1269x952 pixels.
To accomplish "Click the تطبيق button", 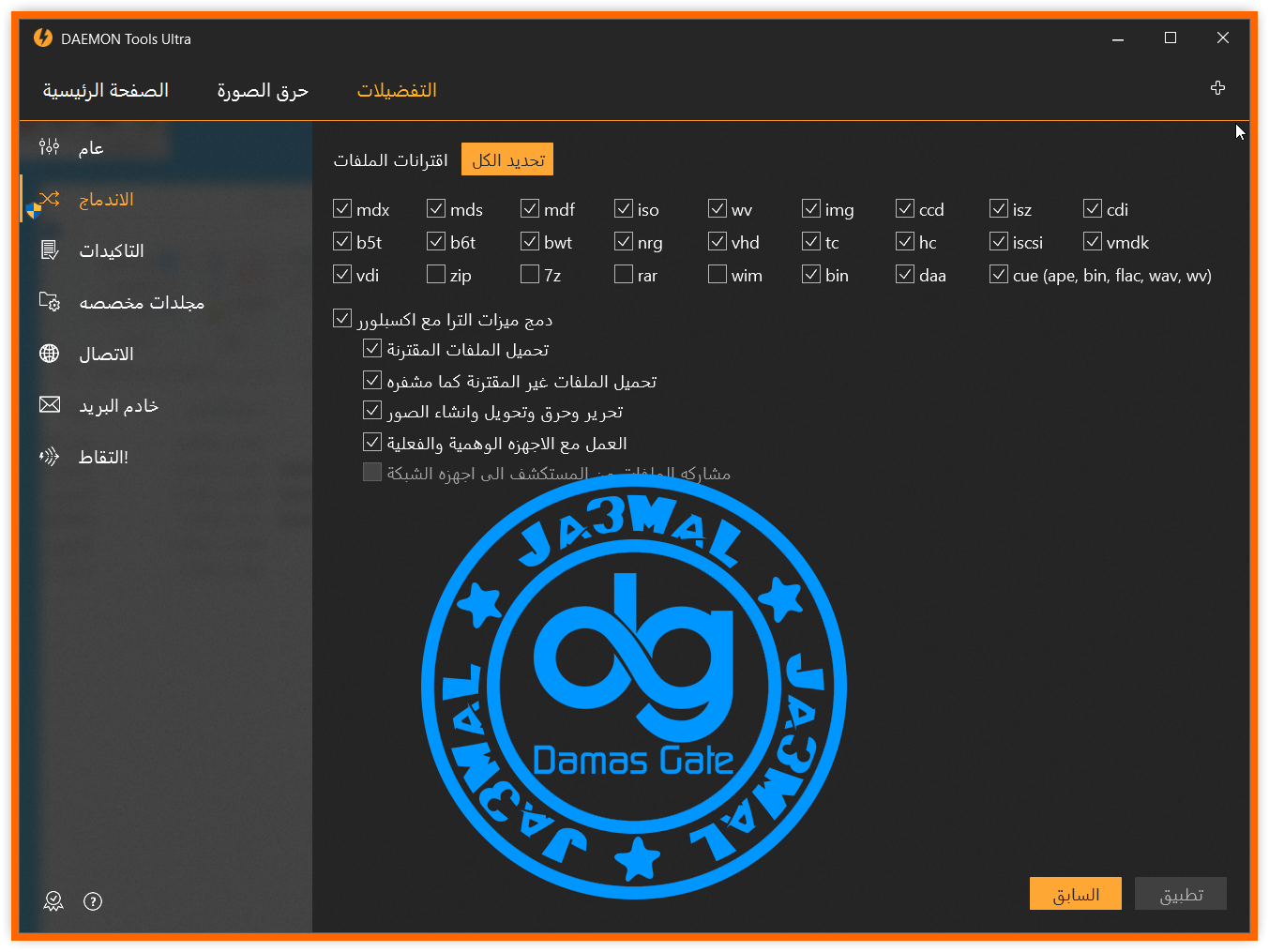I will click(x=1181, y=894).
